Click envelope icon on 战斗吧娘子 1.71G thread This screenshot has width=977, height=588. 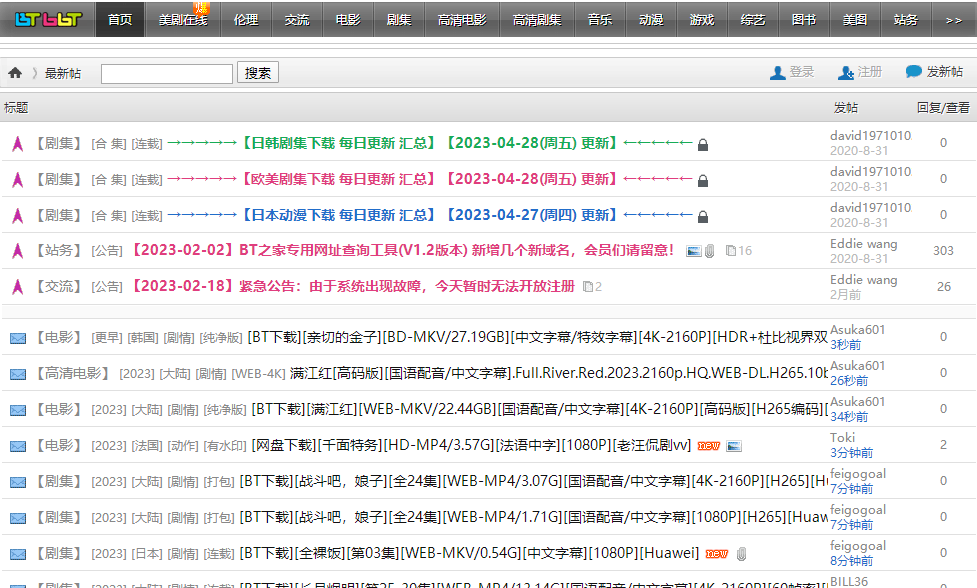18,518
